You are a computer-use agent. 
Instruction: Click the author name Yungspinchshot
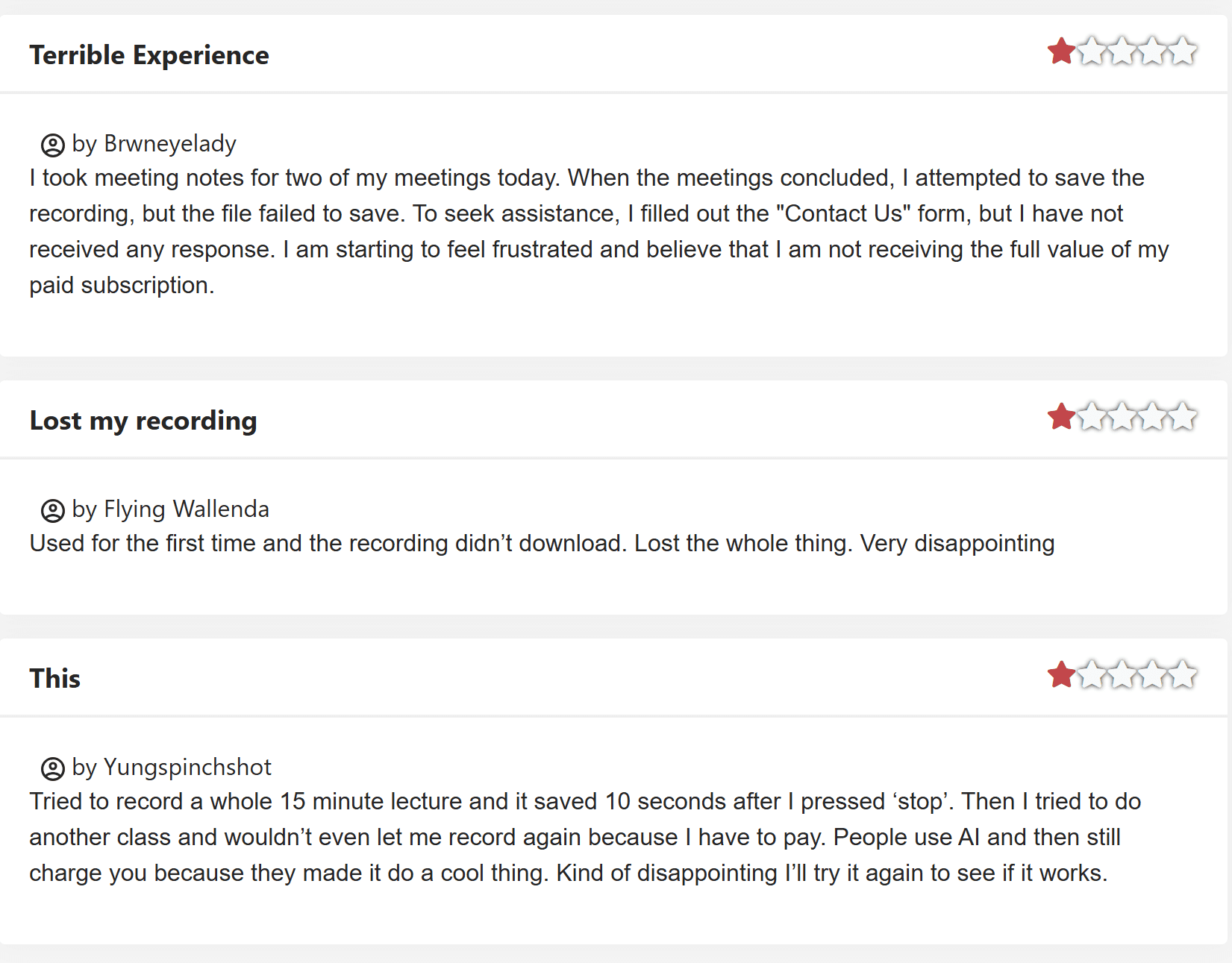(187, 767)
